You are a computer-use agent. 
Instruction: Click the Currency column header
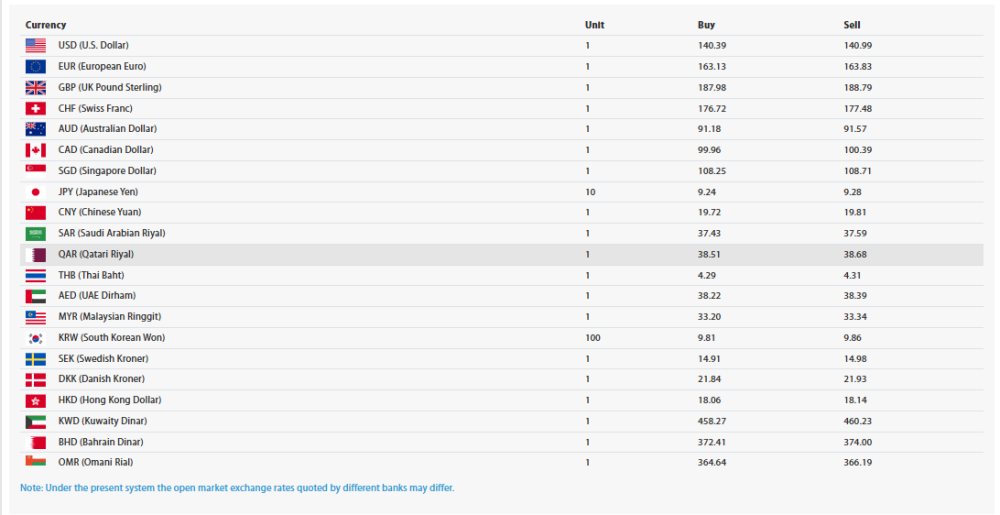(46, 25)
